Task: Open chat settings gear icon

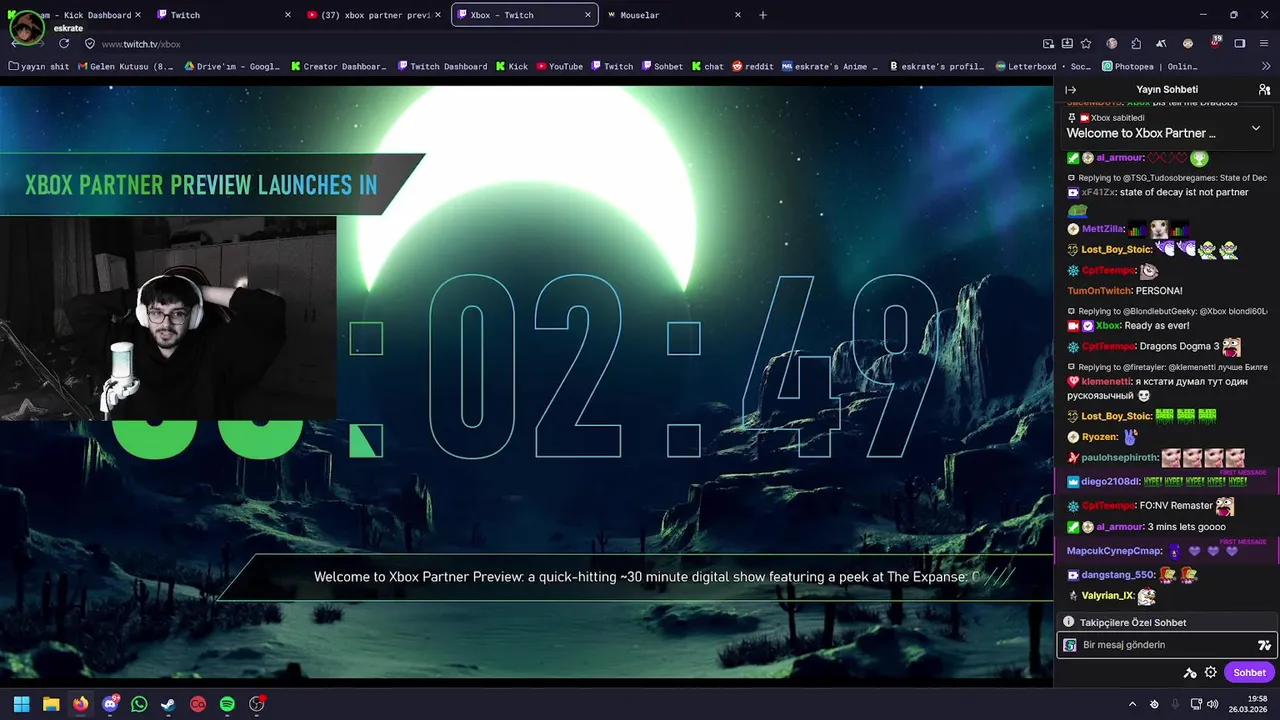Action: (x=1211, y=673)
